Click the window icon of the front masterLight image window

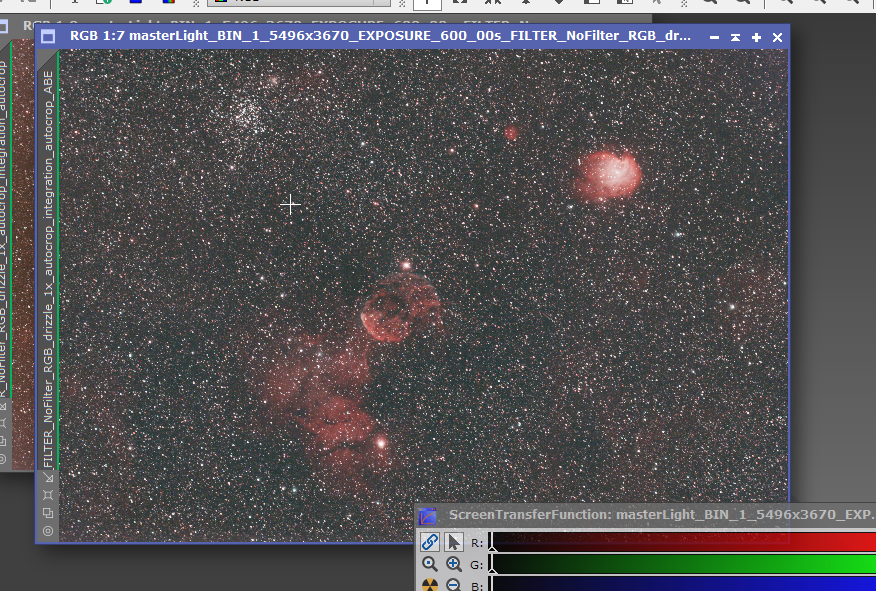pyautogui.click(x=48, y=37)
